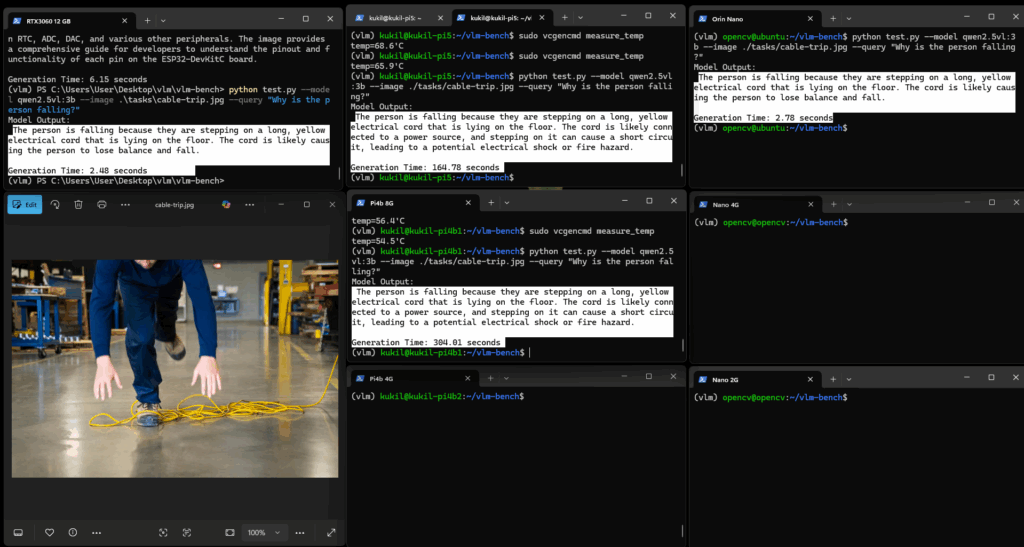Open new-tab dropdown in RTX3060 12 GB terminal

pyautogui.click(x=165, y=19)
